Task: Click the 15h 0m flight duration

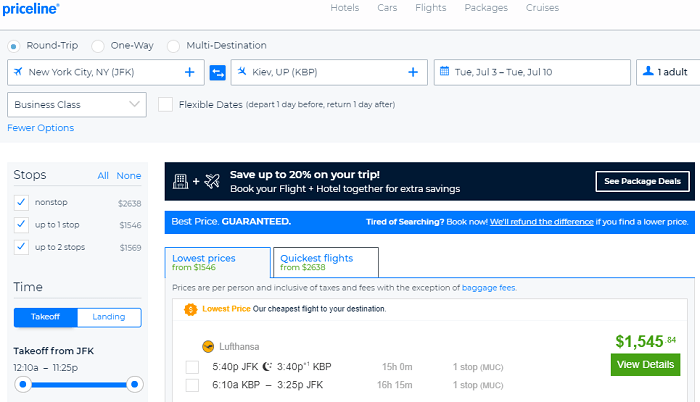Action: (x=397, y=367)
